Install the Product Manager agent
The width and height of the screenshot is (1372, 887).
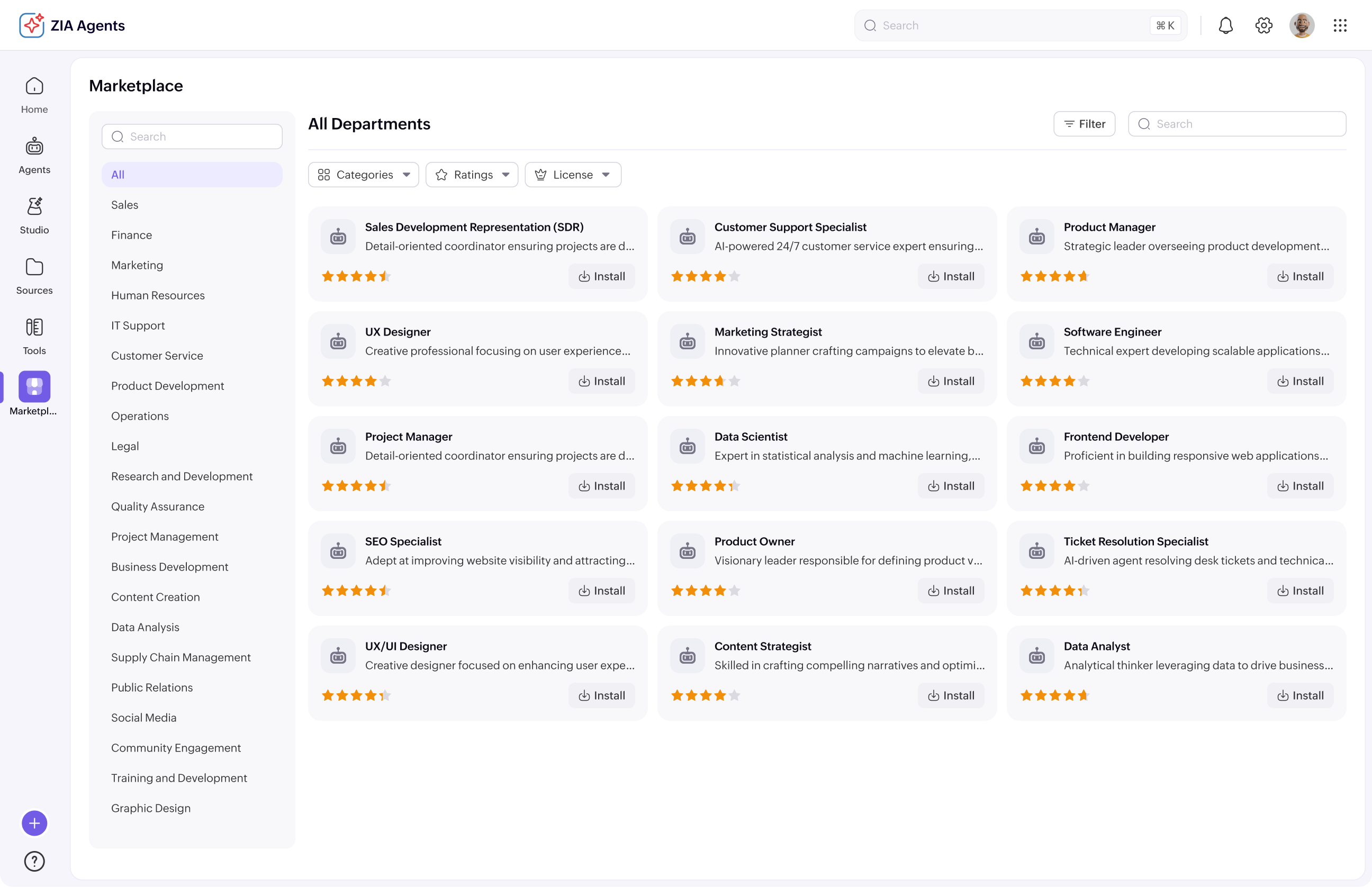1300,276
